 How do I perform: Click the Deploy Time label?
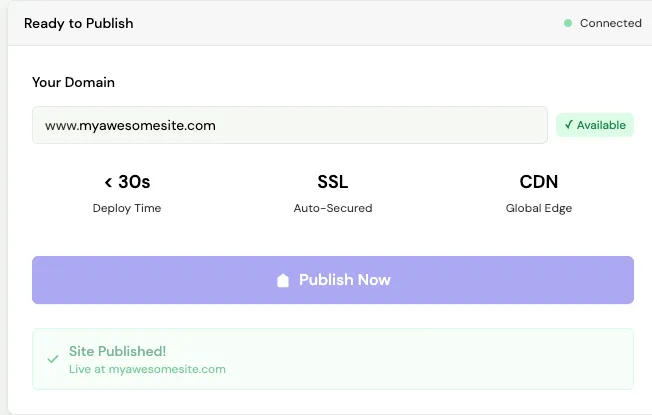(x=127, y=208)
